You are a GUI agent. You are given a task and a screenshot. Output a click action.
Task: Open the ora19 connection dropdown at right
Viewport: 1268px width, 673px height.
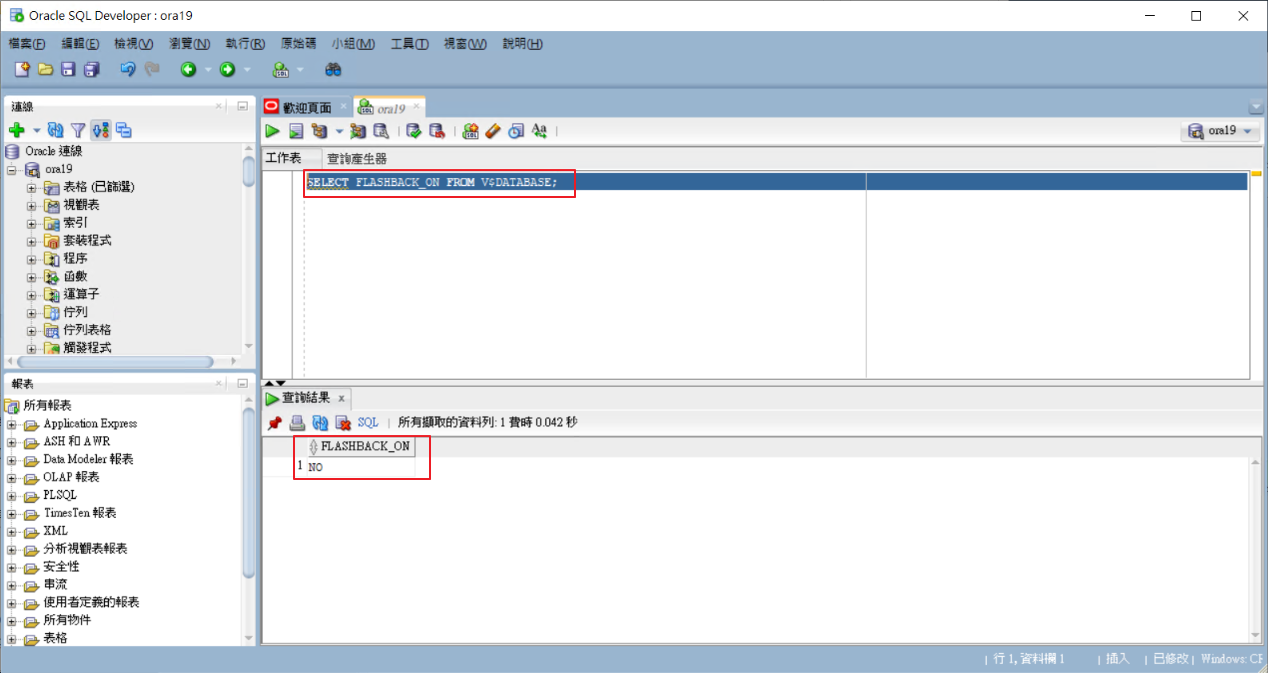tap(1220, 131)
